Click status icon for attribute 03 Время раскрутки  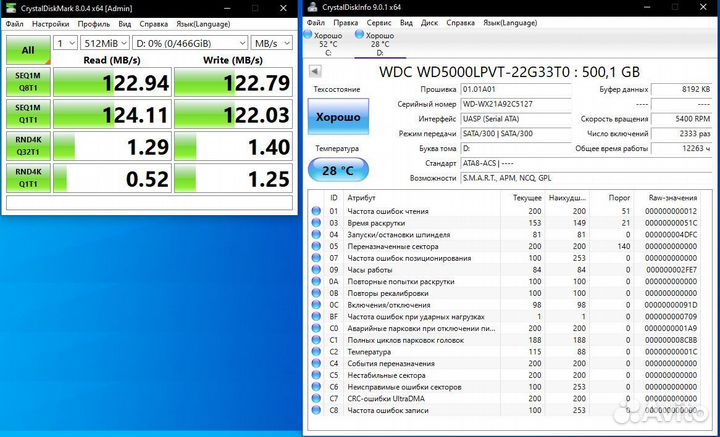click(x=316, y=223)
